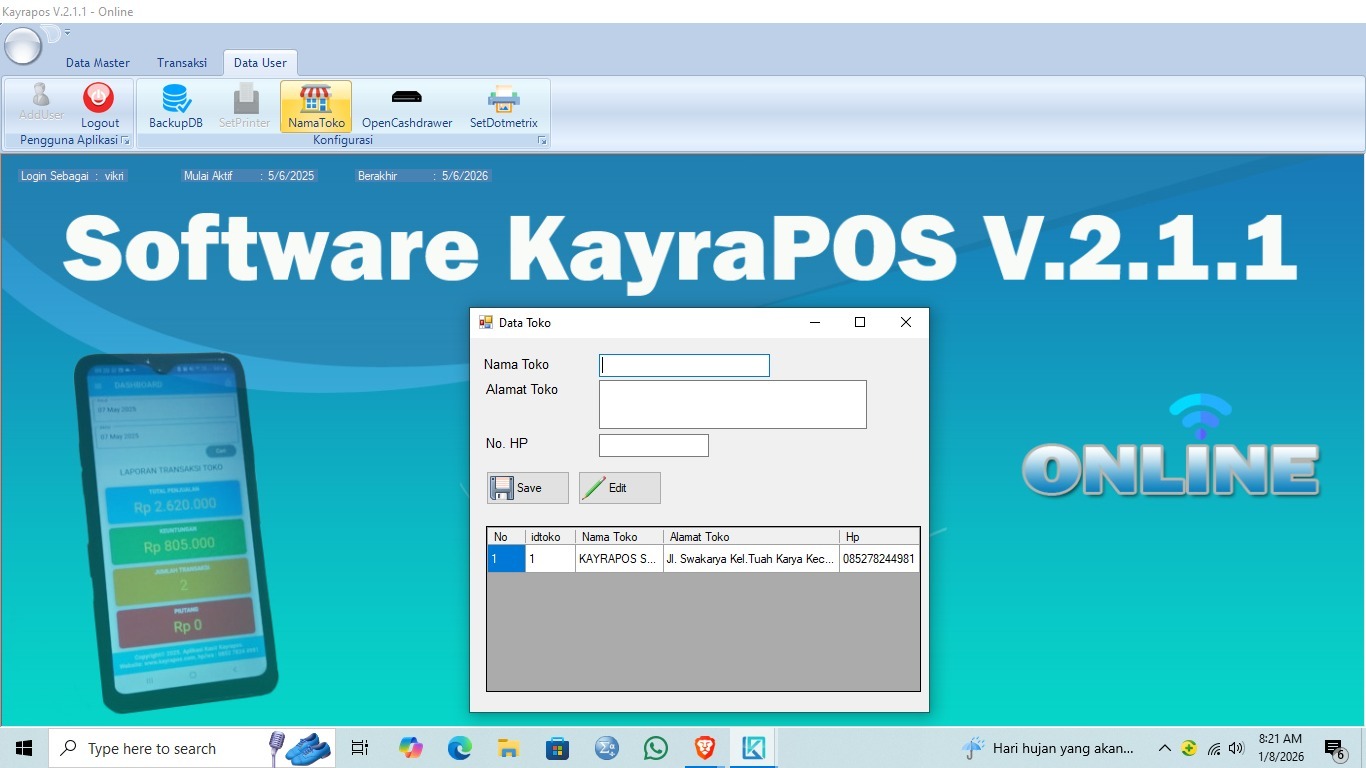This screenshot has height=768, width=1366.
Task: Click the OpenCashdrawer icon
Action: click(x=406, y=100)
